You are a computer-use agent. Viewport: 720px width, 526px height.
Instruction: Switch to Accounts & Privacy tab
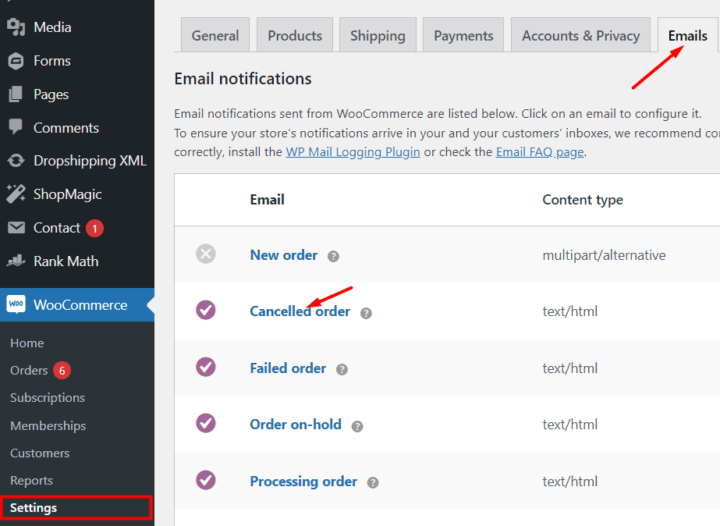click(581, 35)
